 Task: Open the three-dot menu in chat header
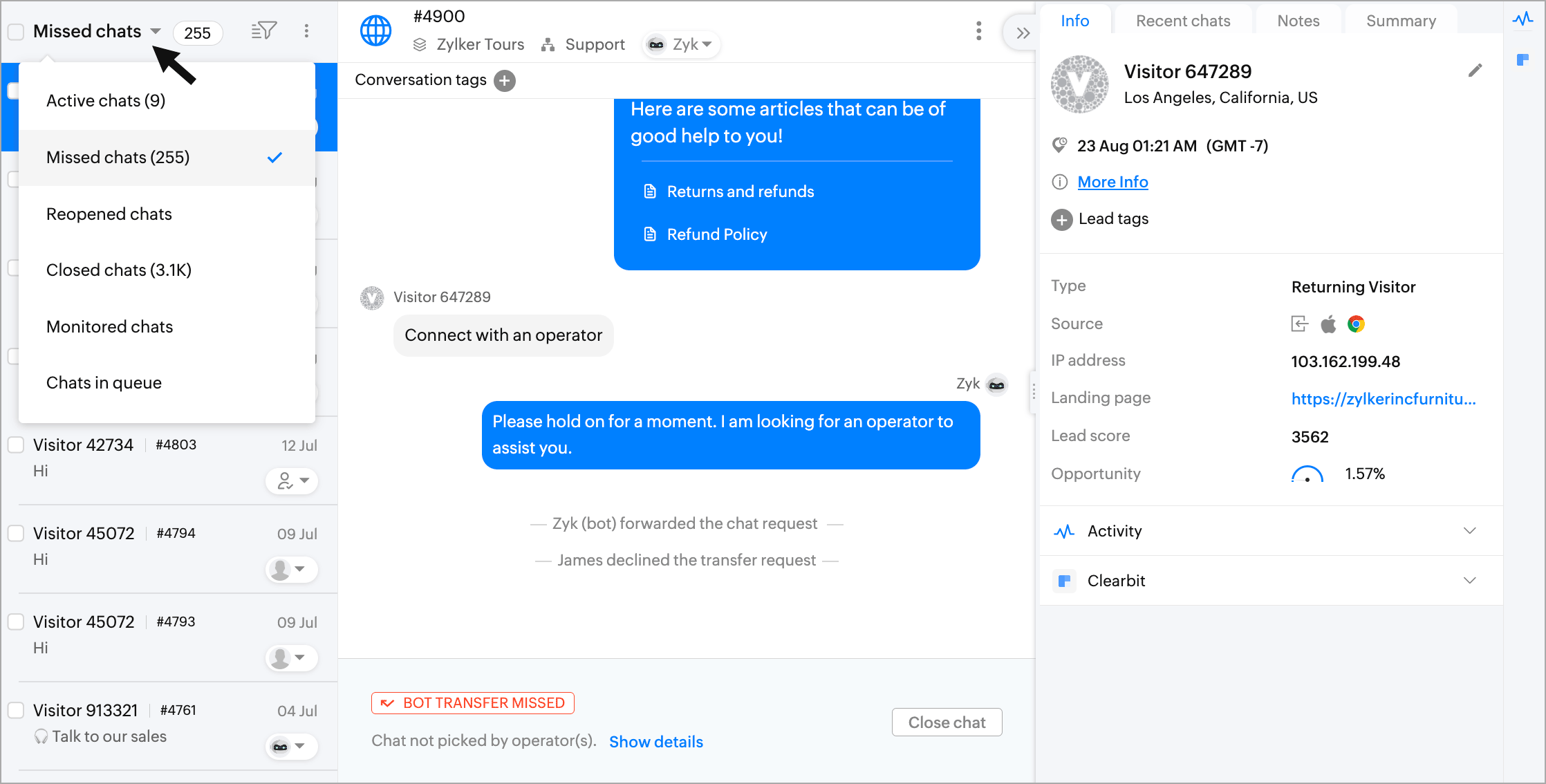pos(978,31)
